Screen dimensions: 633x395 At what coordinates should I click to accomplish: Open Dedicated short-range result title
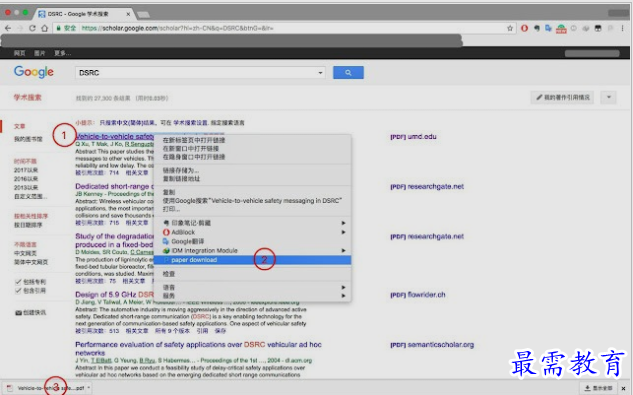point(114,187)
